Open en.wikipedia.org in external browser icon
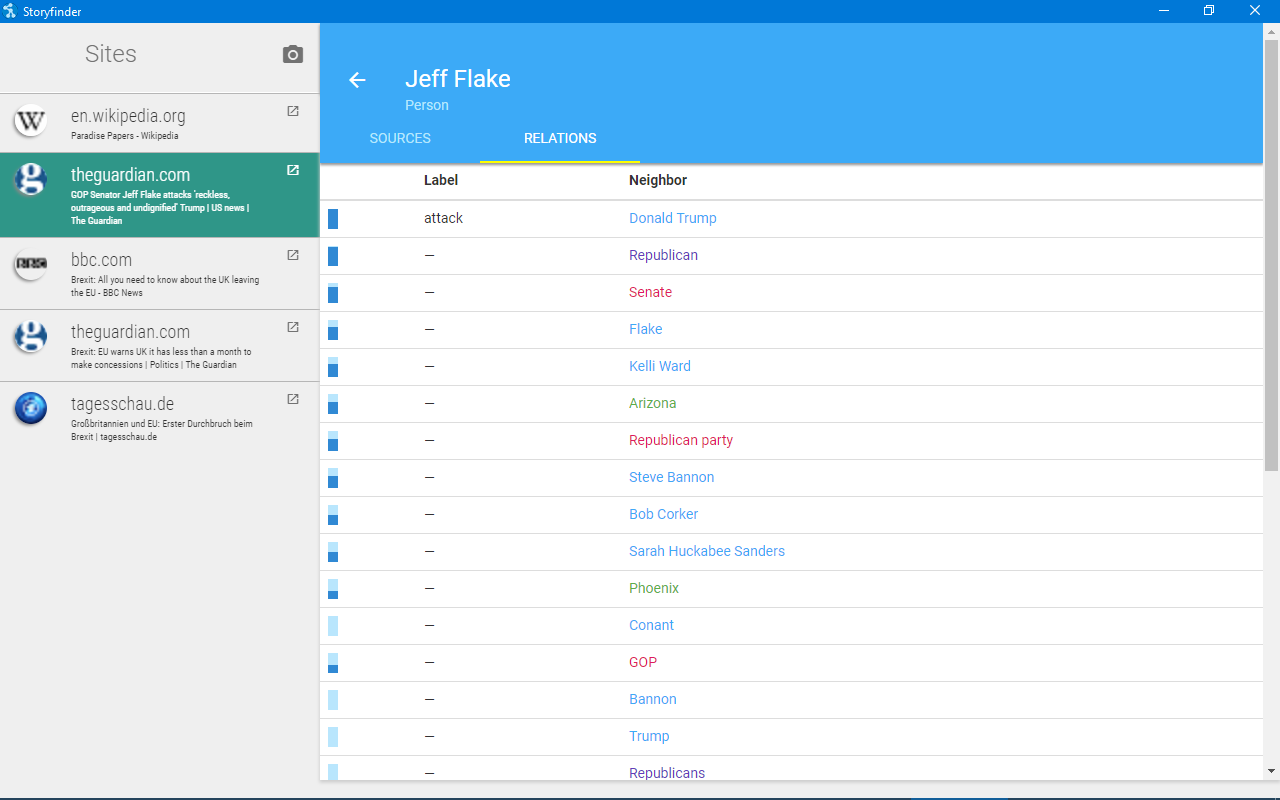This screenshot has width=1280, height=800. (293, 111)
